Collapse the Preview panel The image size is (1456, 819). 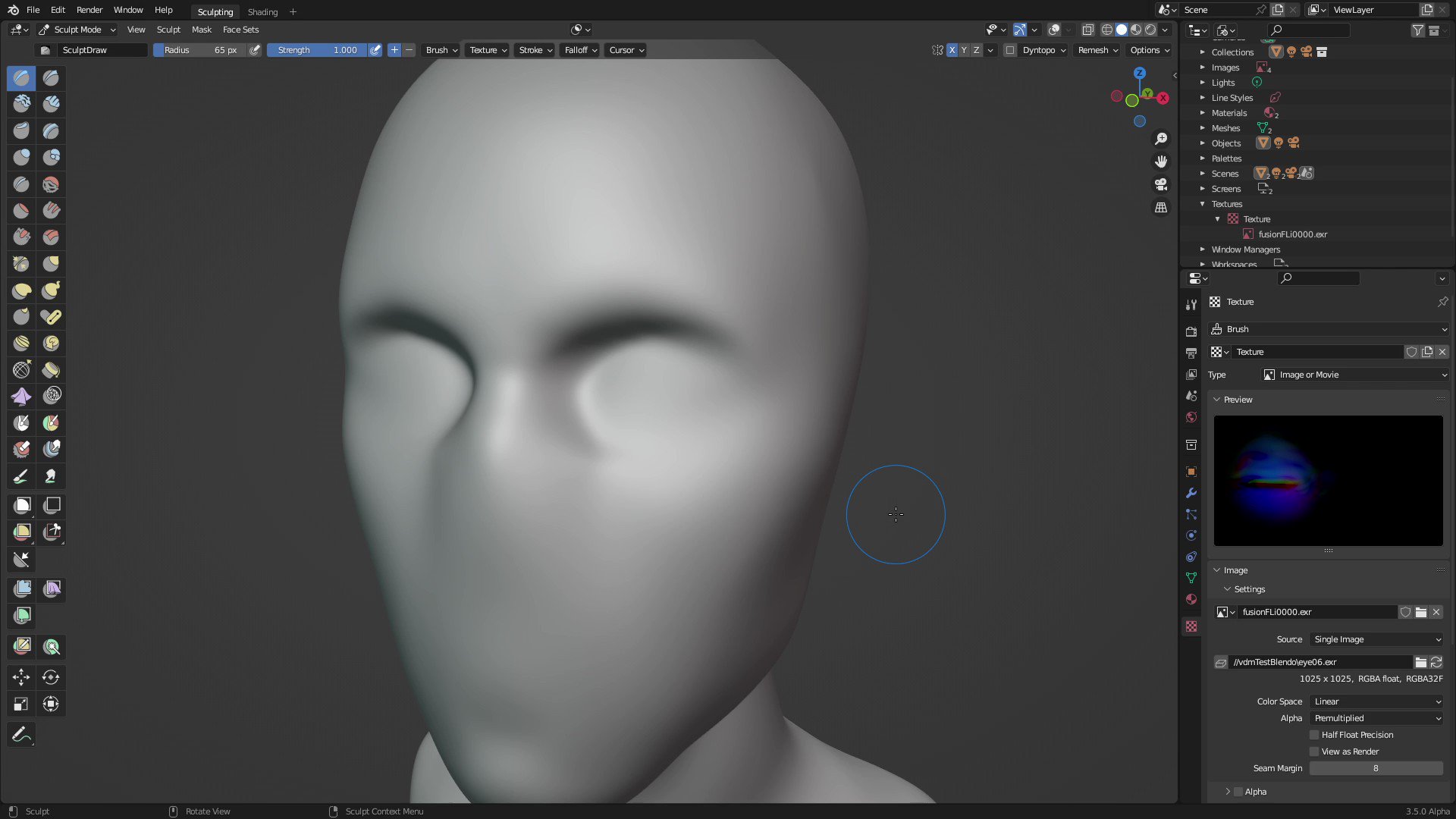[1216, 400]
